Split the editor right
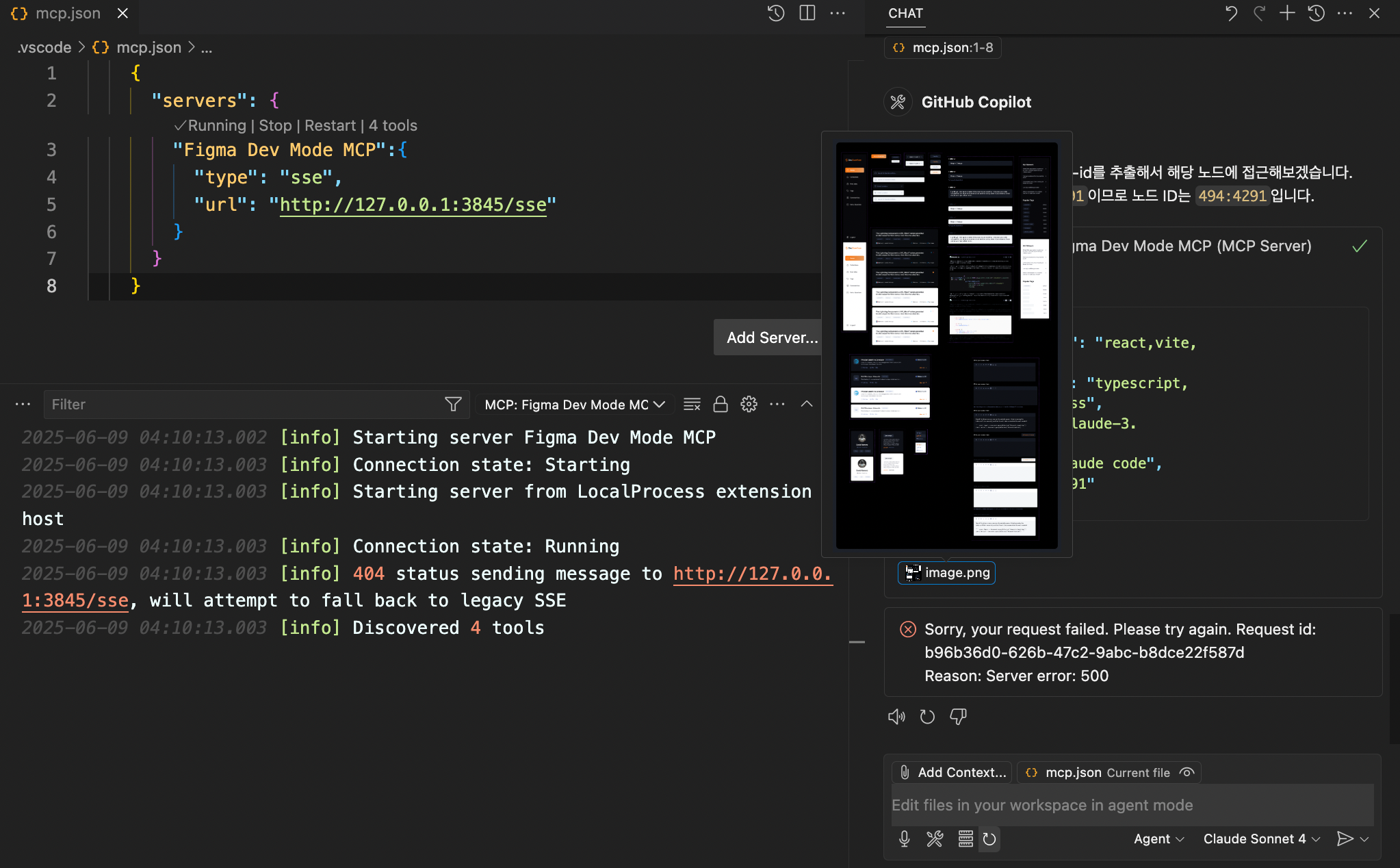 tap(807, 13)
